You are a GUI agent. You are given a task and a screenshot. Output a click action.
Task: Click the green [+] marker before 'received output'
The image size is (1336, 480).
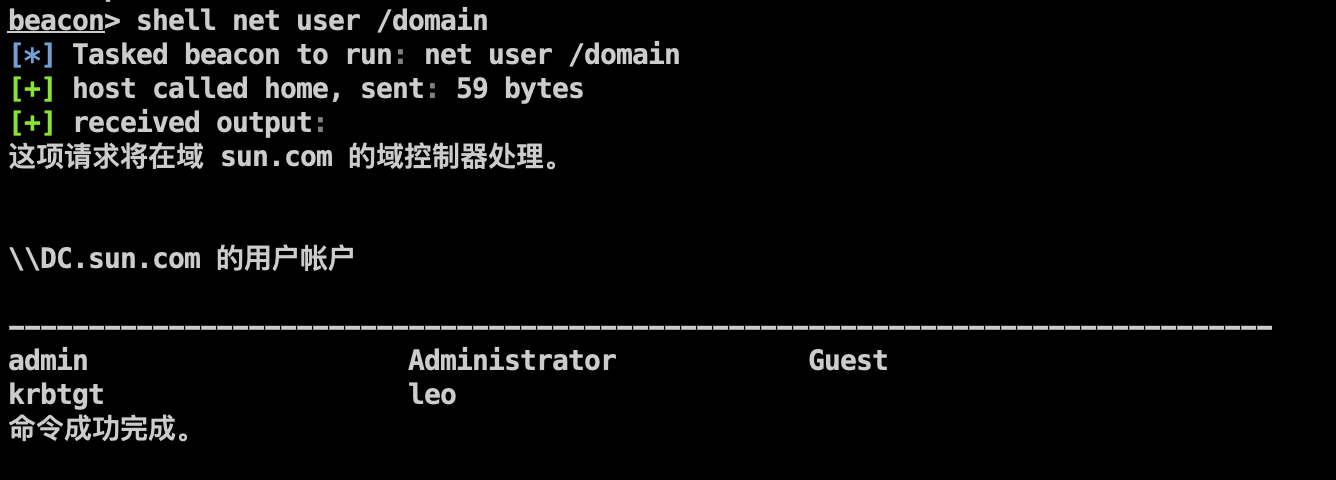tap(32, 122)
